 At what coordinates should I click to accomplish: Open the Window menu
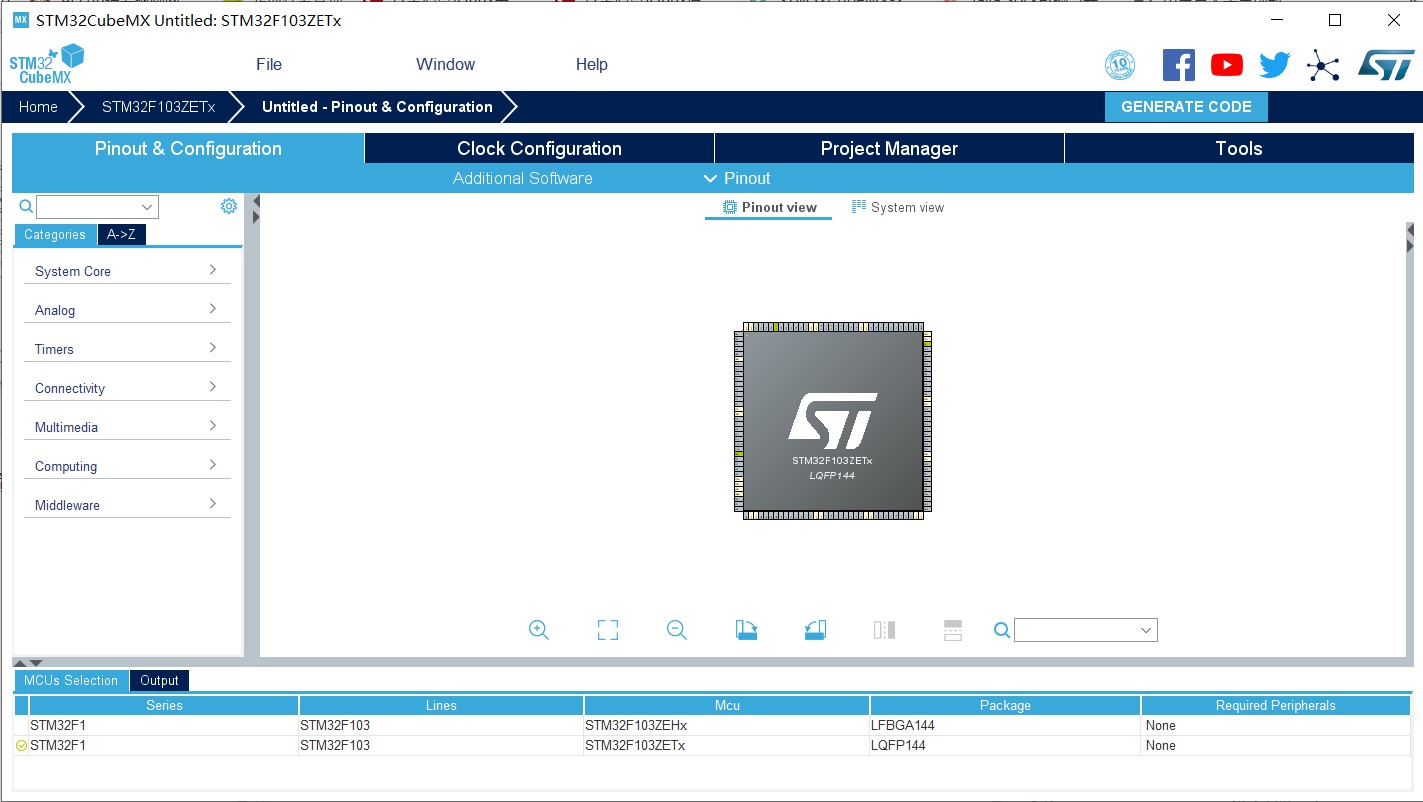tap(445, 64)
